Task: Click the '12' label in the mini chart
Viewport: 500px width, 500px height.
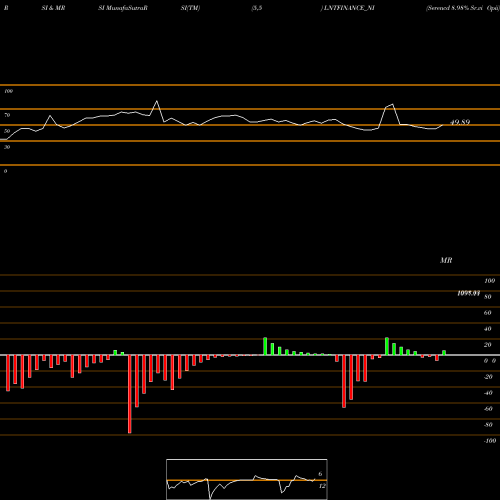Action: (322, 486)
